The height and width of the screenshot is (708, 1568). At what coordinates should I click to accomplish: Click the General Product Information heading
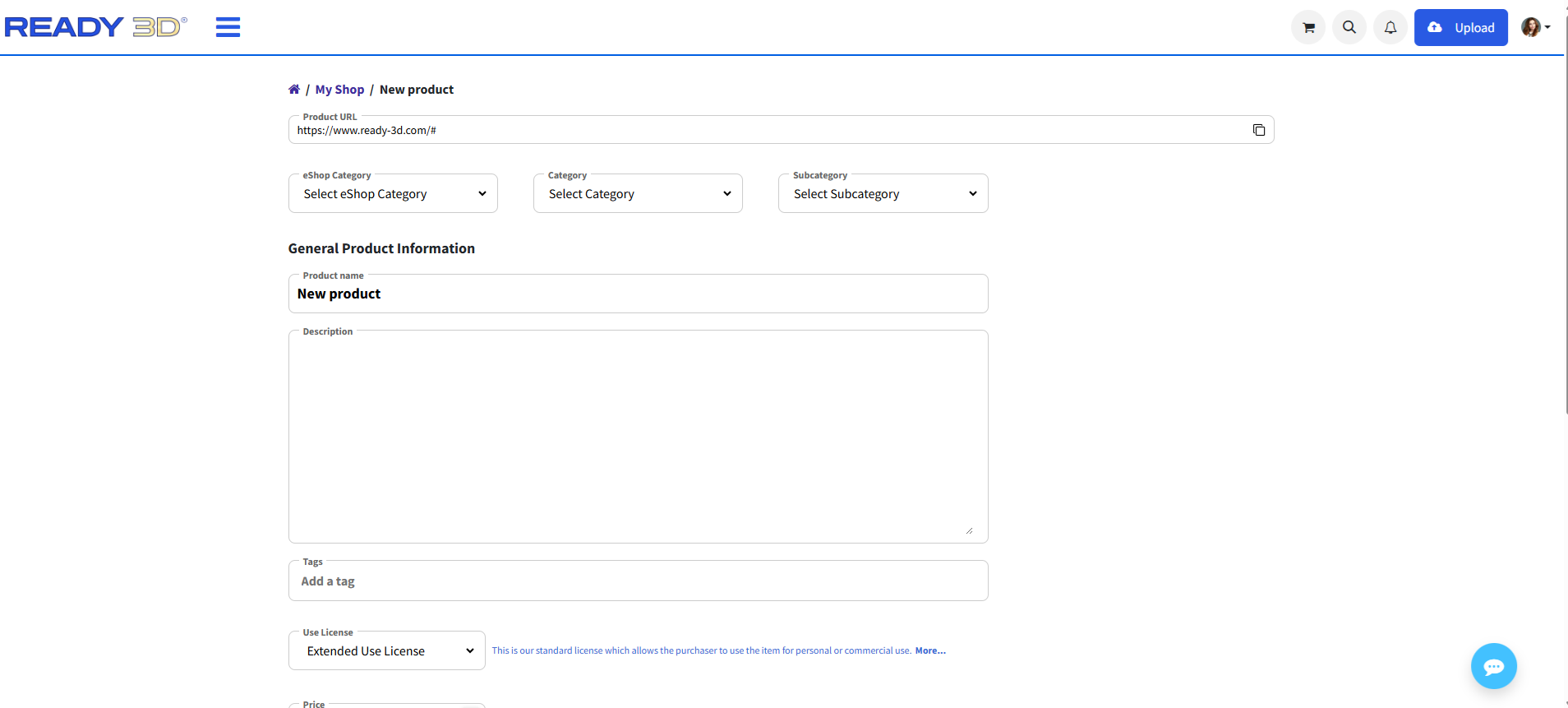click(381, 248)
